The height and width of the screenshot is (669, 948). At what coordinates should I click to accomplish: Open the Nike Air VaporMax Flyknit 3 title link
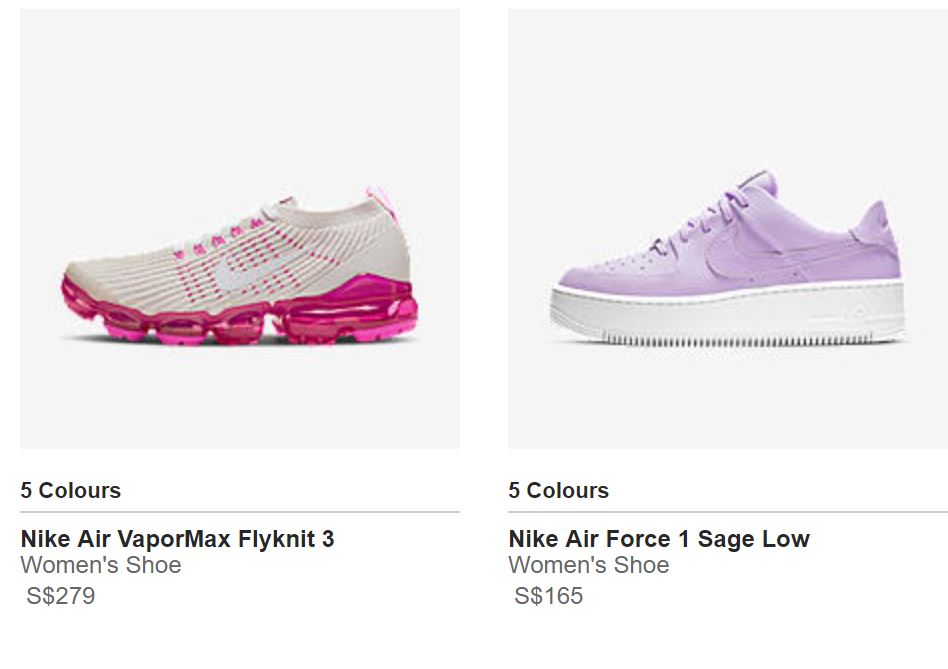[x=177, y=539]
